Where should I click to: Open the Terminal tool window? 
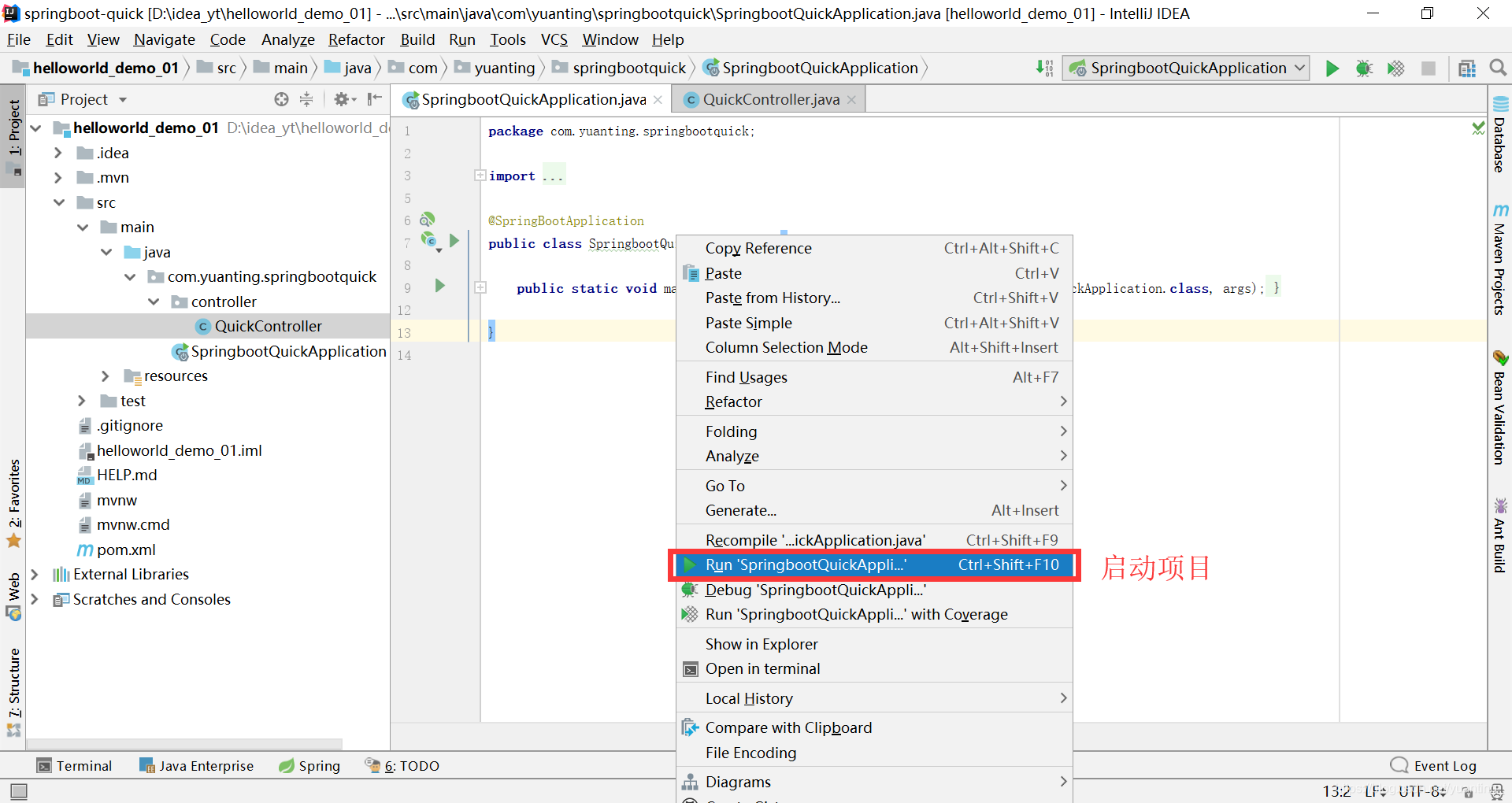[x=75, y=766]
